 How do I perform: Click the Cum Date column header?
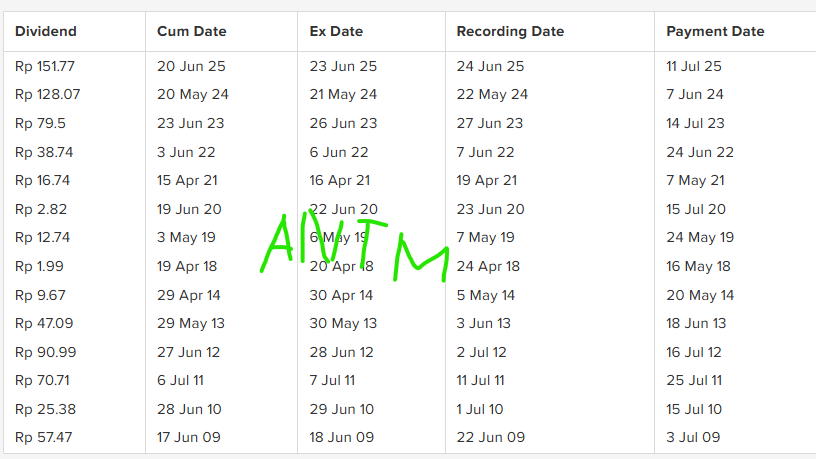pyautogui.click(x=192, y=31)
